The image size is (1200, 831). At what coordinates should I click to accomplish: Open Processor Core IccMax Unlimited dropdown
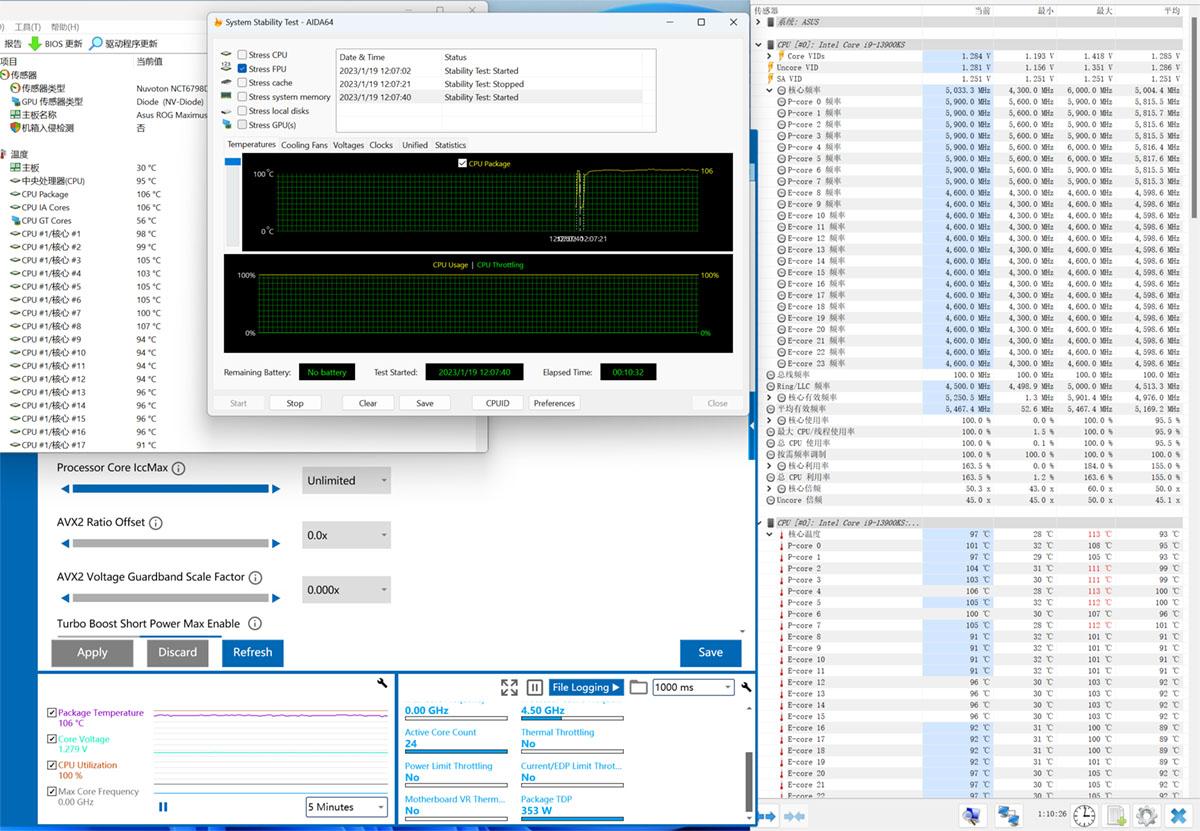point(346,480)
